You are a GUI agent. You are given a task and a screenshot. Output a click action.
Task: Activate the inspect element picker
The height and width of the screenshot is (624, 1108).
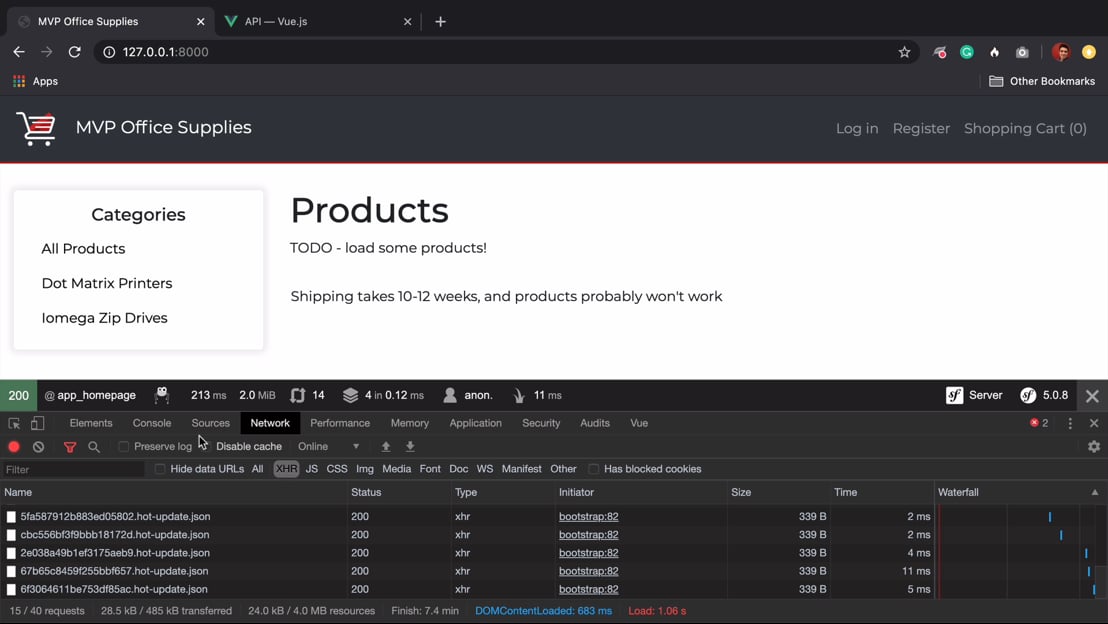14,423
